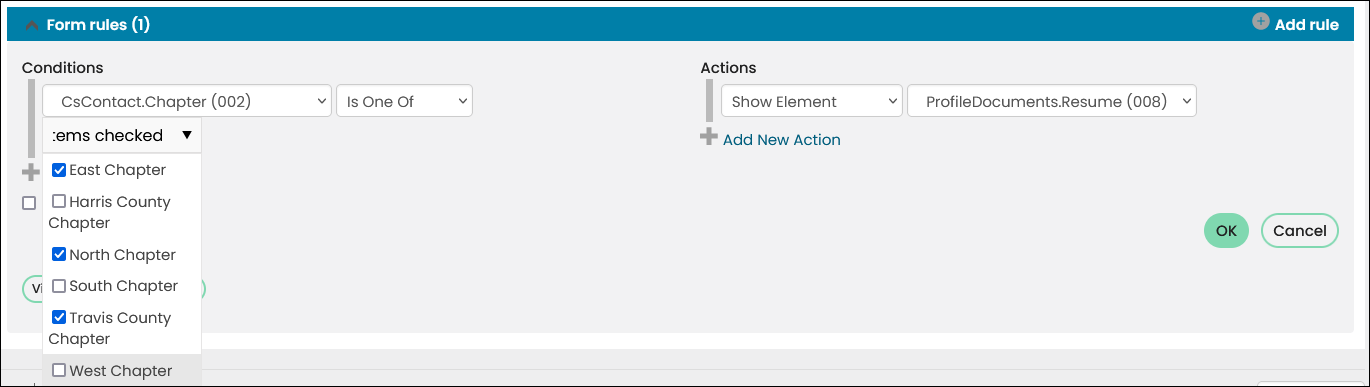Click the plus icon beside Add New Action

tap(709, 137)
